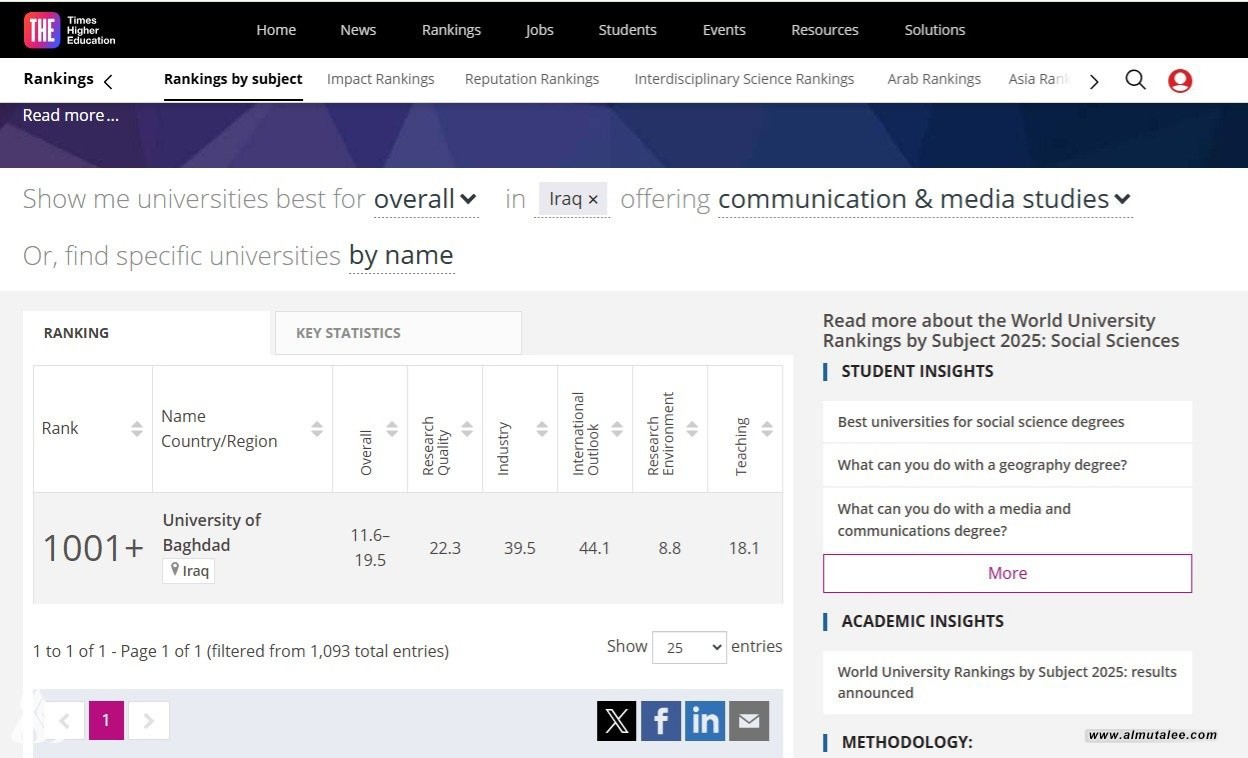Image resolution: width=1248 pixels, height=758 pixels.
Task: Click the red user account icon
Action: click(1180, 81)
